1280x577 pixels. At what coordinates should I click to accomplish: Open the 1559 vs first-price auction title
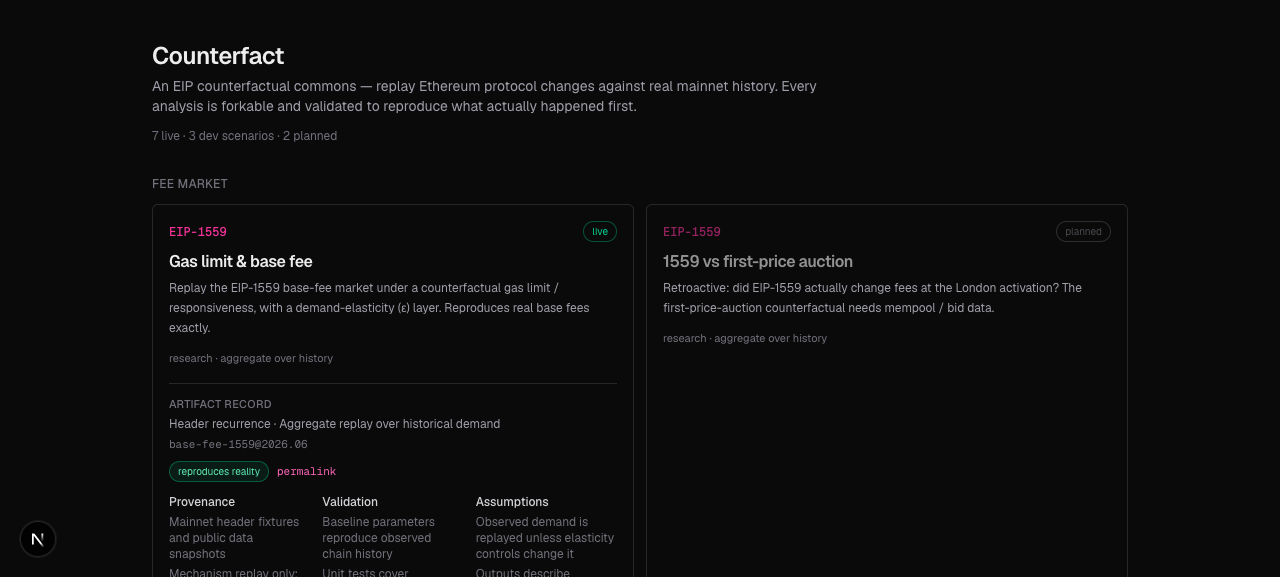pos(758,262)
